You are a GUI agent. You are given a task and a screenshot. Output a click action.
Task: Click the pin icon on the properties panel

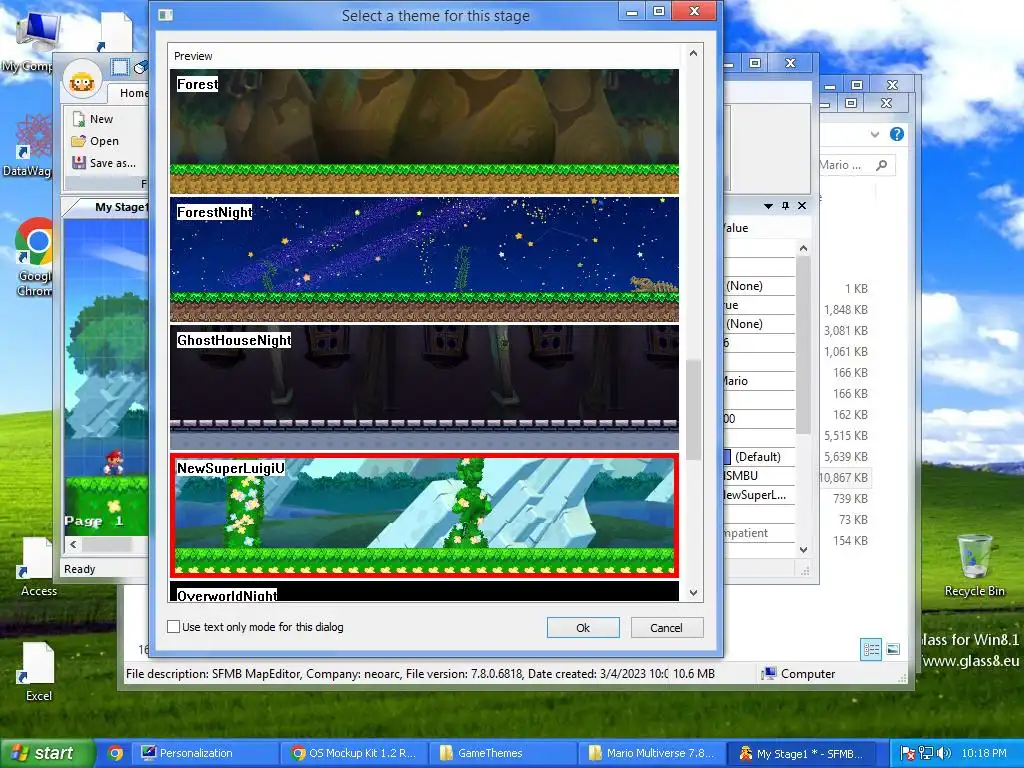[x=785, y=206]
